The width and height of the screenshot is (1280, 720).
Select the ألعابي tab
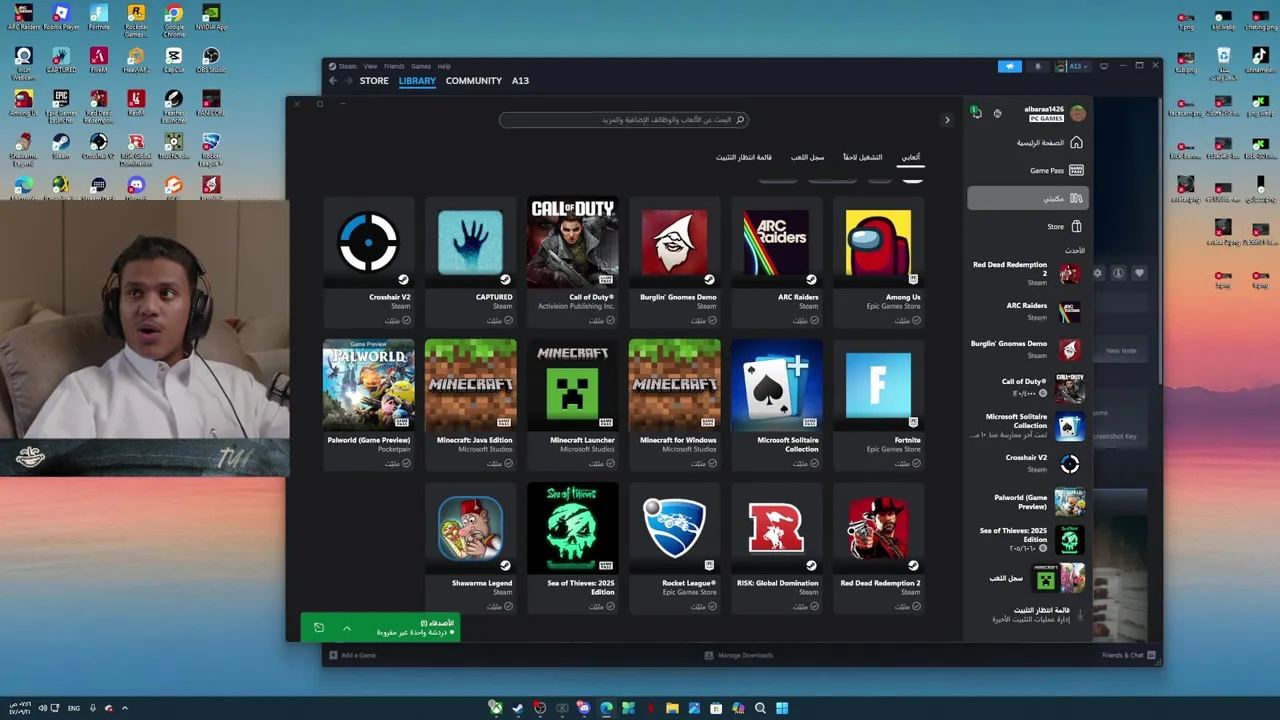[x=911, y=157]
